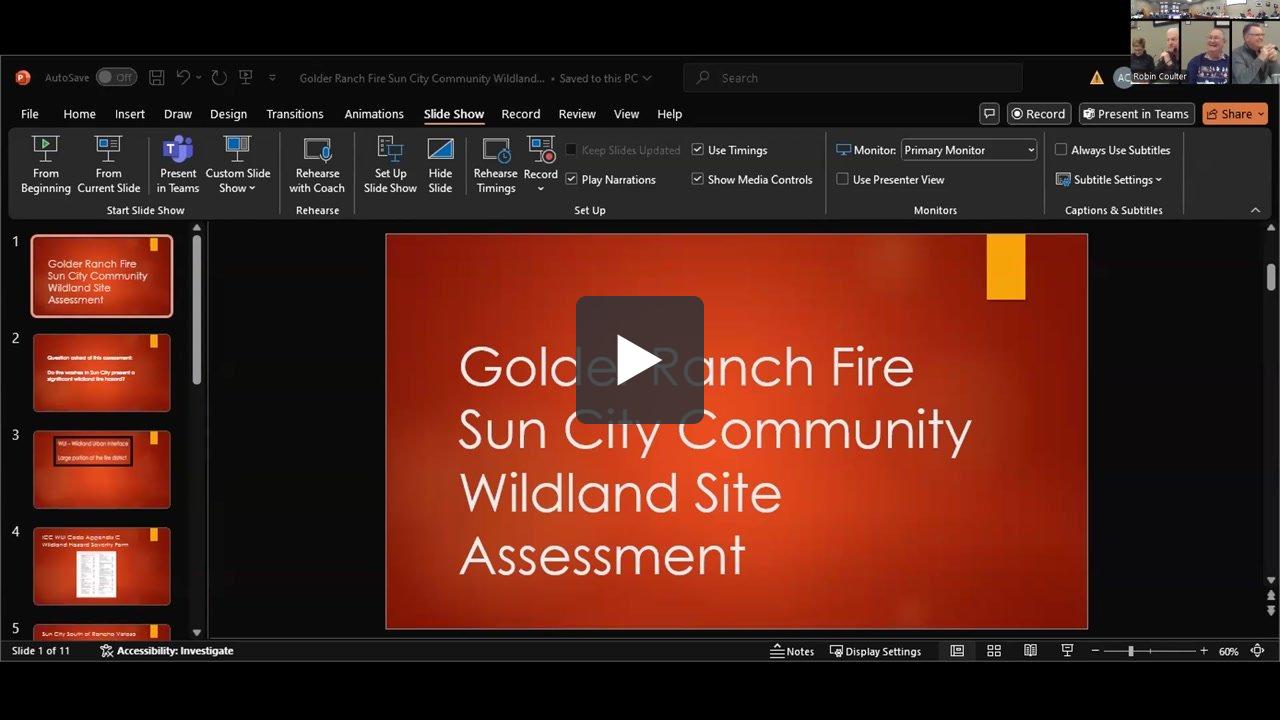Click in the Search box
The width and height of the screenshot is (1280, 720).
(x=853, y=78)
